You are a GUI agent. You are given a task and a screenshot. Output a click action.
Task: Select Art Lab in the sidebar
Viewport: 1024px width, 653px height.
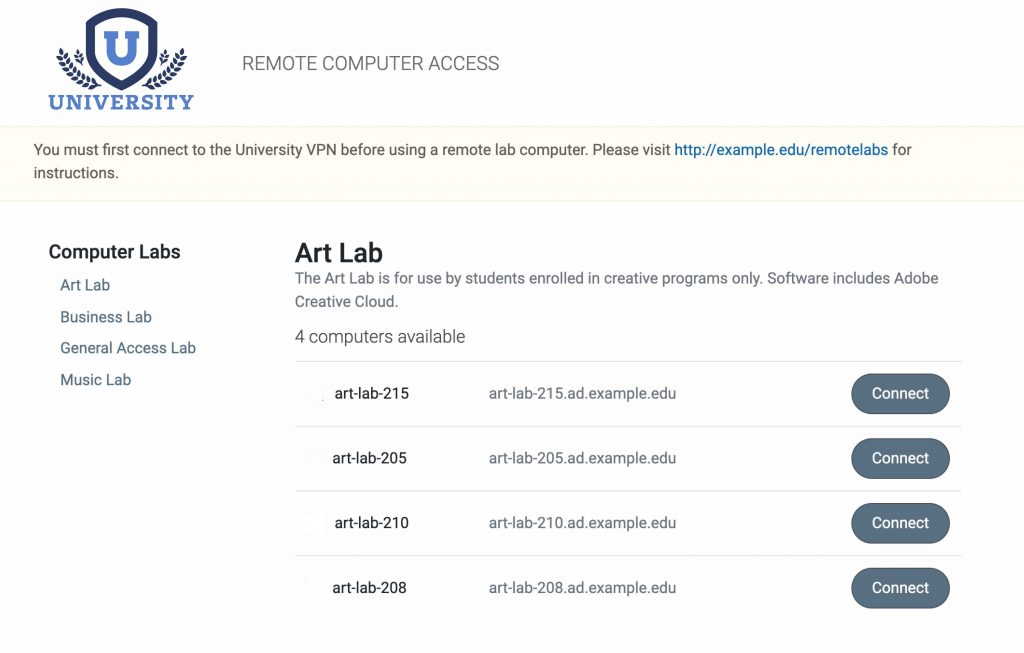(x=84, y=285)
